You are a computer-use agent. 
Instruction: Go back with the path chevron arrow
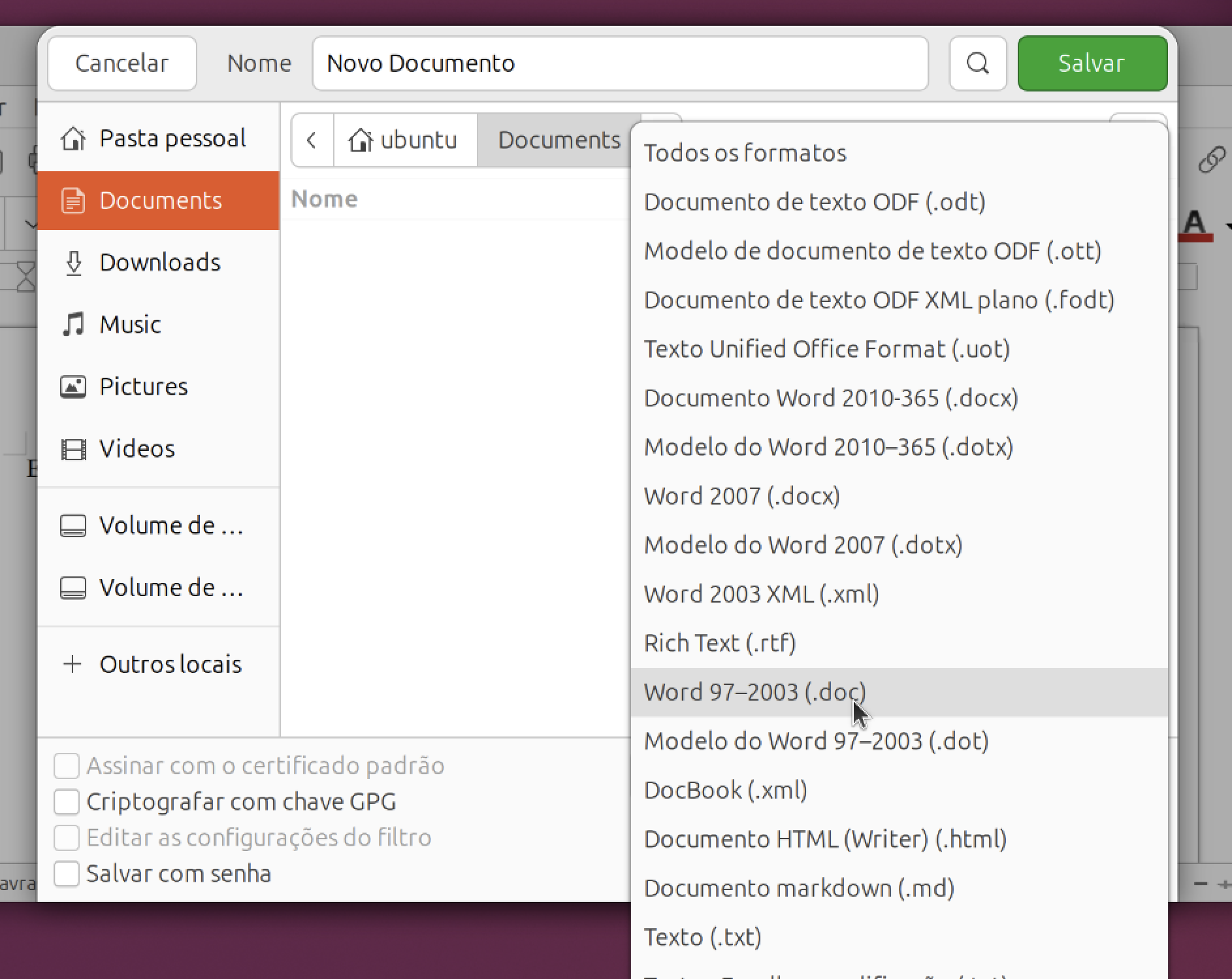[x=312, y=140]
